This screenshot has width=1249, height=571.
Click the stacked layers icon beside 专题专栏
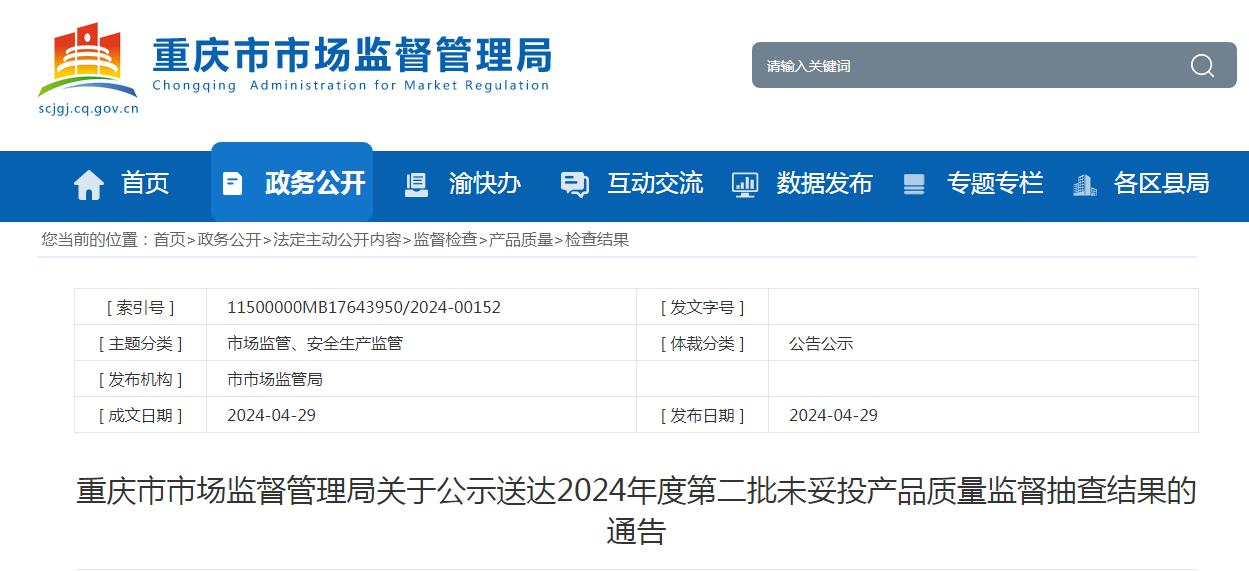(x=914, y=184)
